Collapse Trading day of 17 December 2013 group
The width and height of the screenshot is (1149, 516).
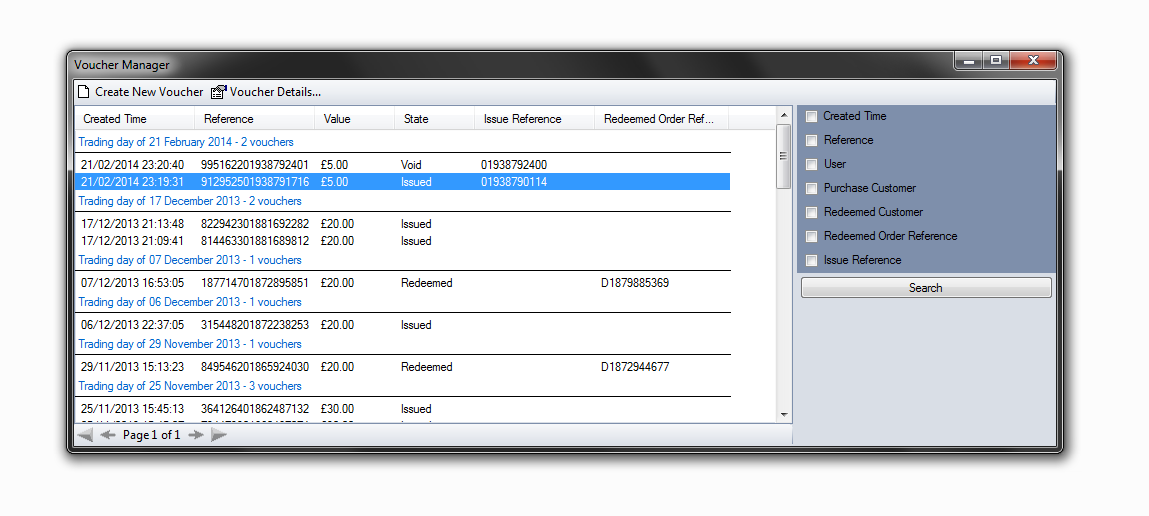pos(190,201)
